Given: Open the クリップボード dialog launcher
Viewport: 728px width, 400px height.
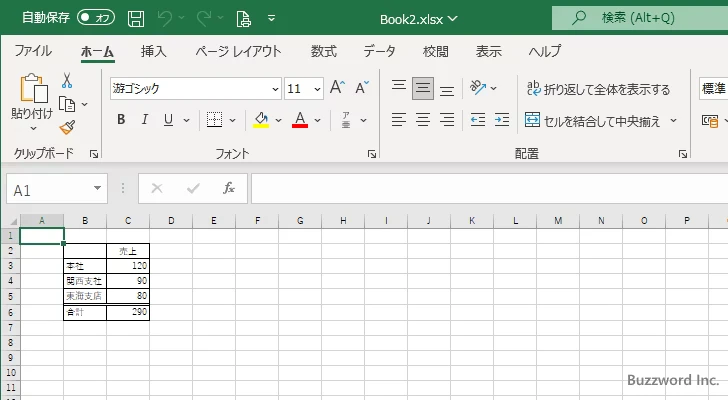Looking at the screenshot, I should pyautogui.click(x=94, y=154).
